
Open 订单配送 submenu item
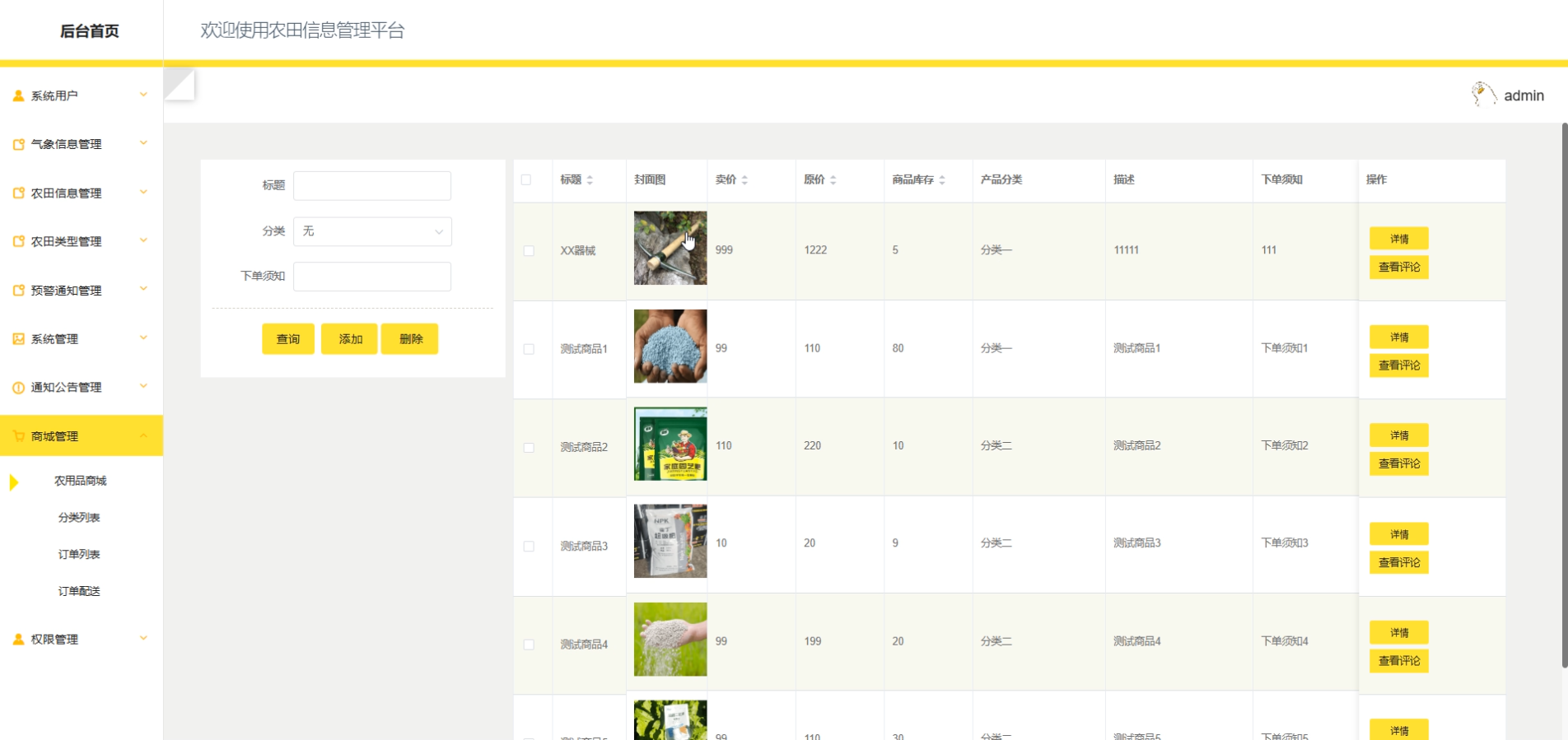click(79, 591)
